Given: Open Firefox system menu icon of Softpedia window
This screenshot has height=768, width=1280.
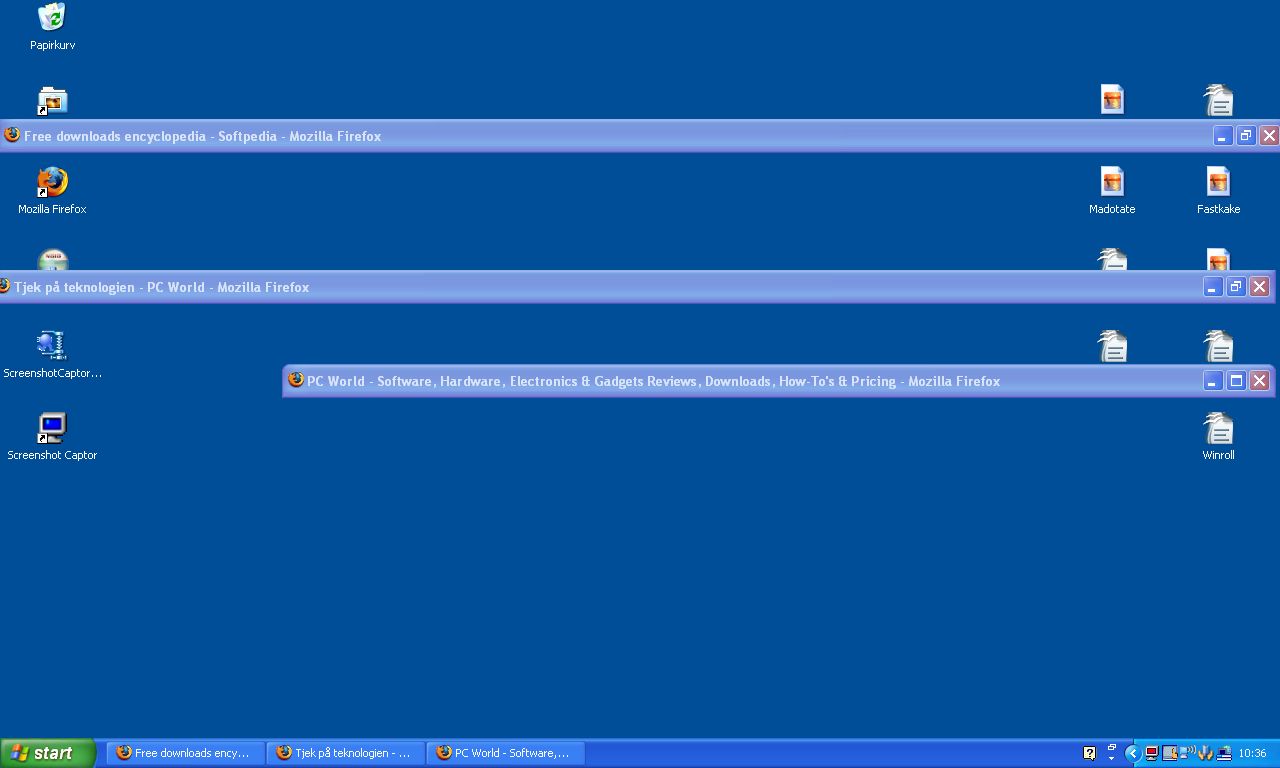Looking at the screenshot, I should tap(12, 135).
